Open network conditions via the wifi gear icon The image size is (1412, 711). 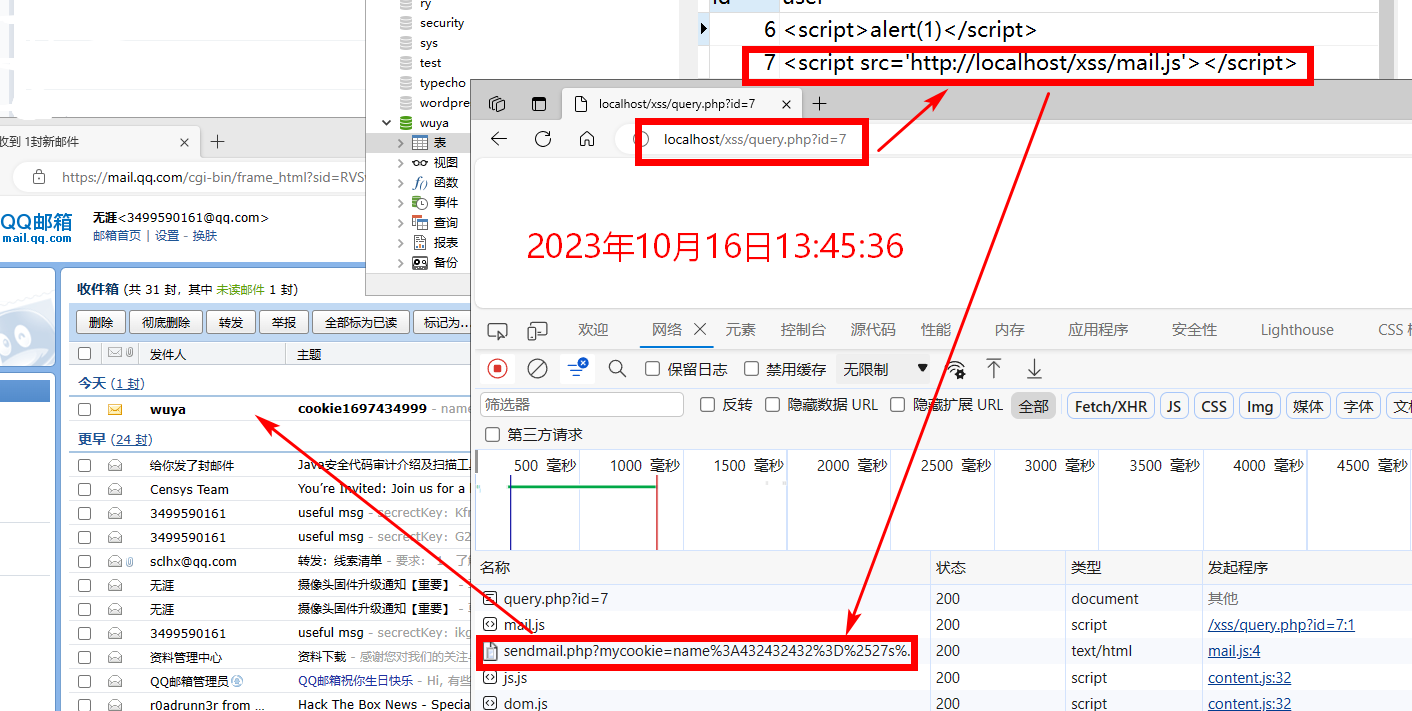pos(956,369)
